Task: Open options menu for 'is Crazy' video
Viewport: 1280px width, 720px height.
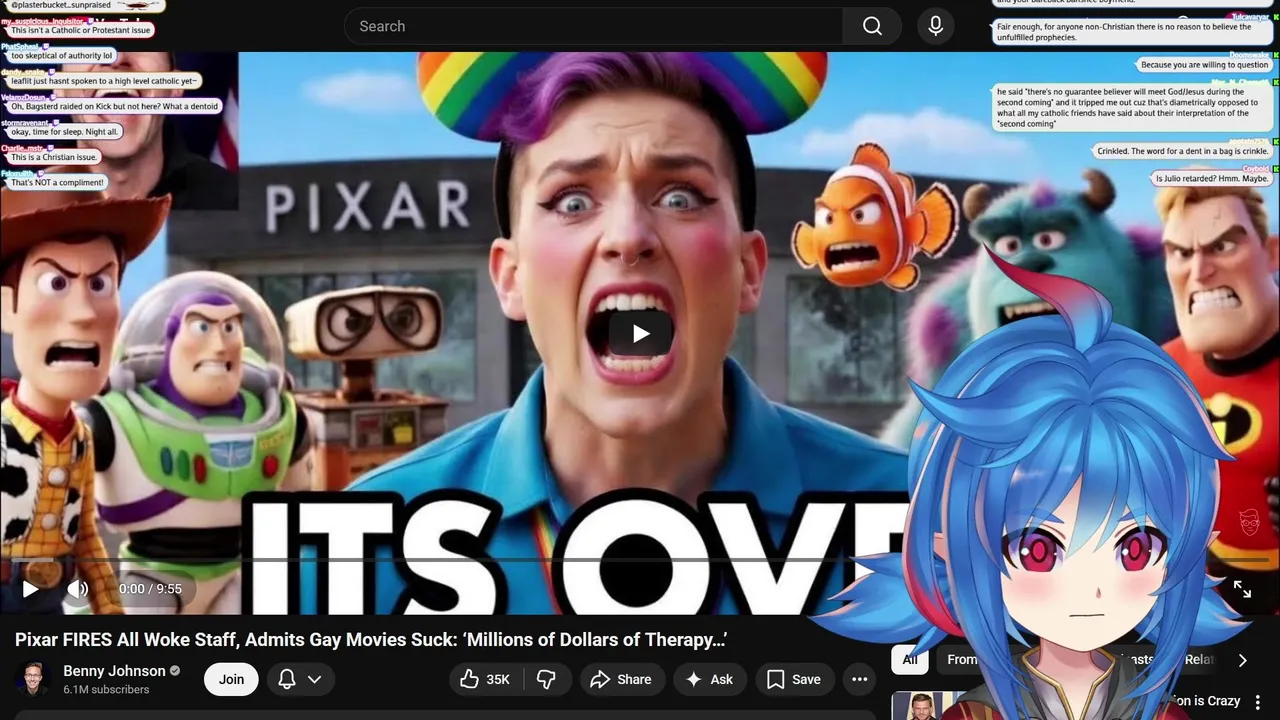Action: tap(1257, 702)
